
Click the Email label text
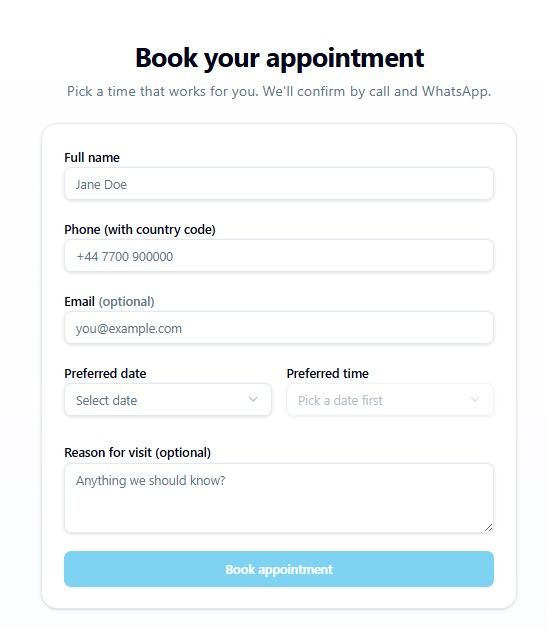pos(80,301)
